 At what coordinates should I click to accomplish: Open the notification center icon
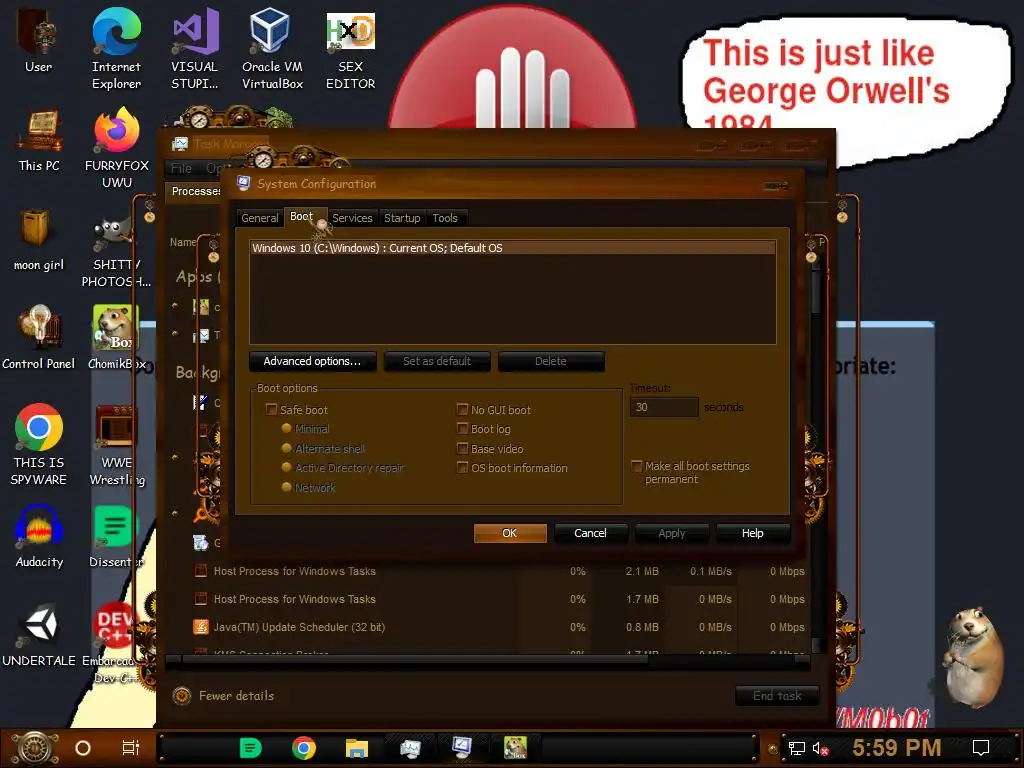click(x=981, y=748)
